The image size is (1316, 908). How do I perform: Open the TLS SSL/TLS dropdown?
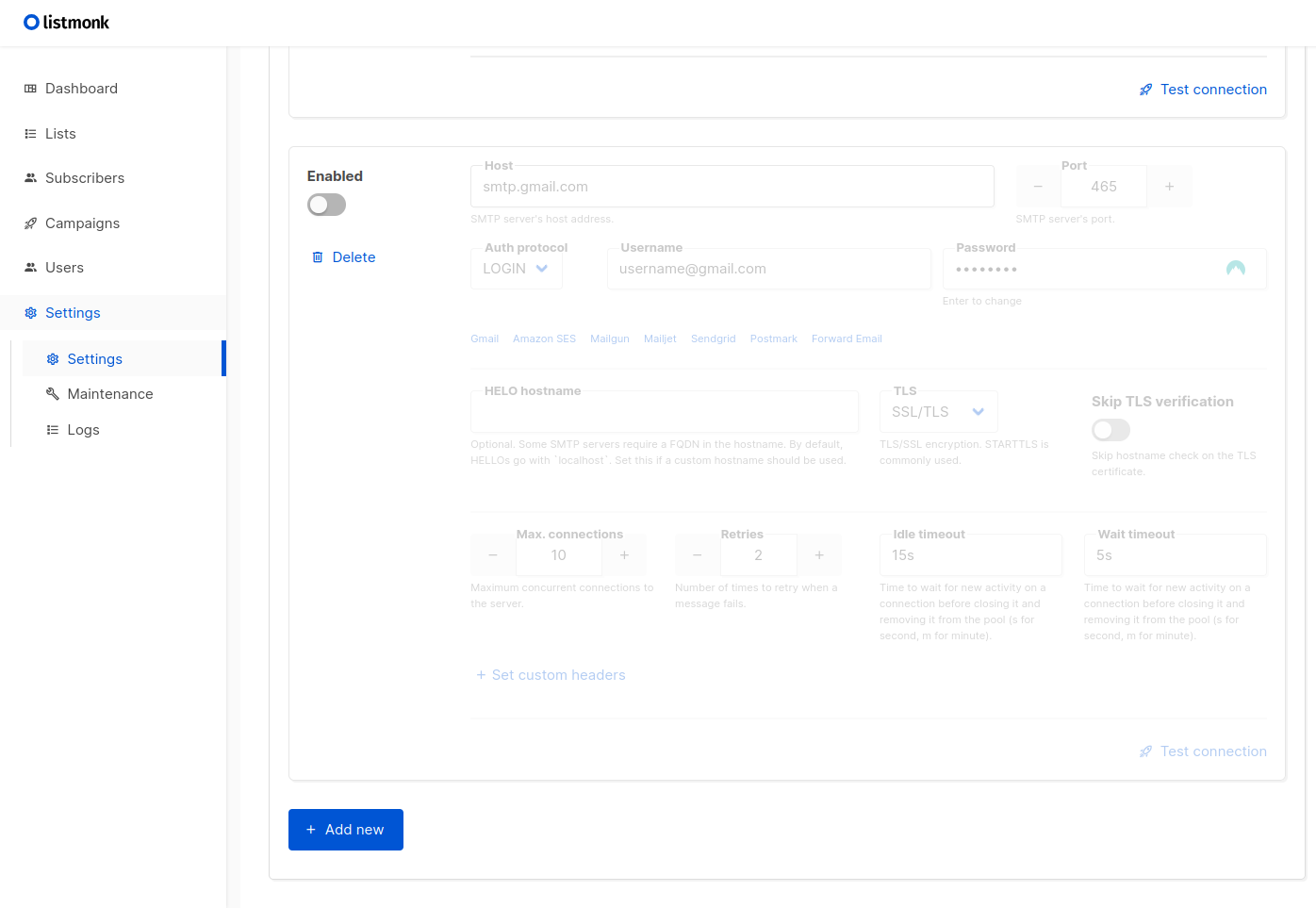click(939, 412)
